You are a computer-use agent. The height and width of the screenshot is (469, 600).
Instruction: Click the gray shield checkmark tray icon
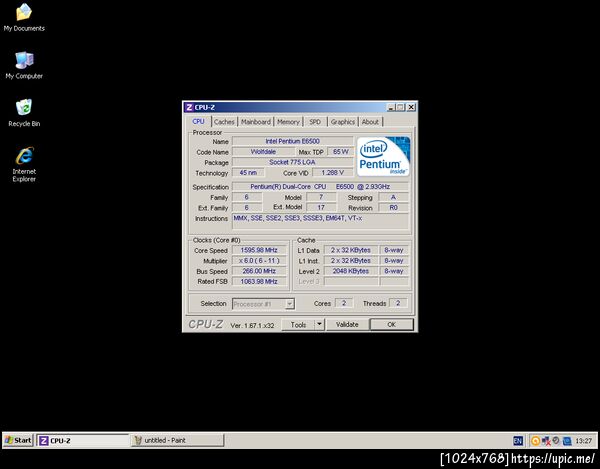click(556, 441)
